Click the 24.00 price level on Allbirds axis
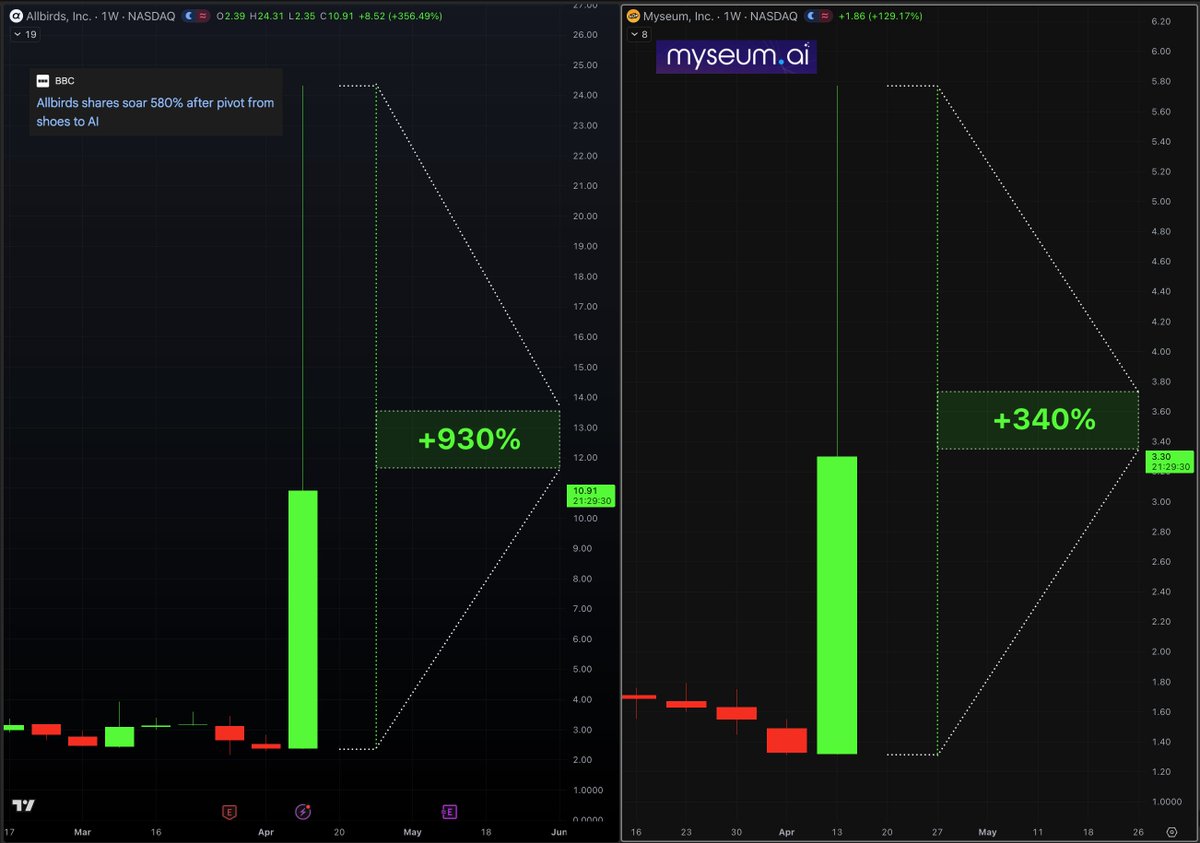The width and height of the screenshot is (1200, 843). (x=583, y=95)
